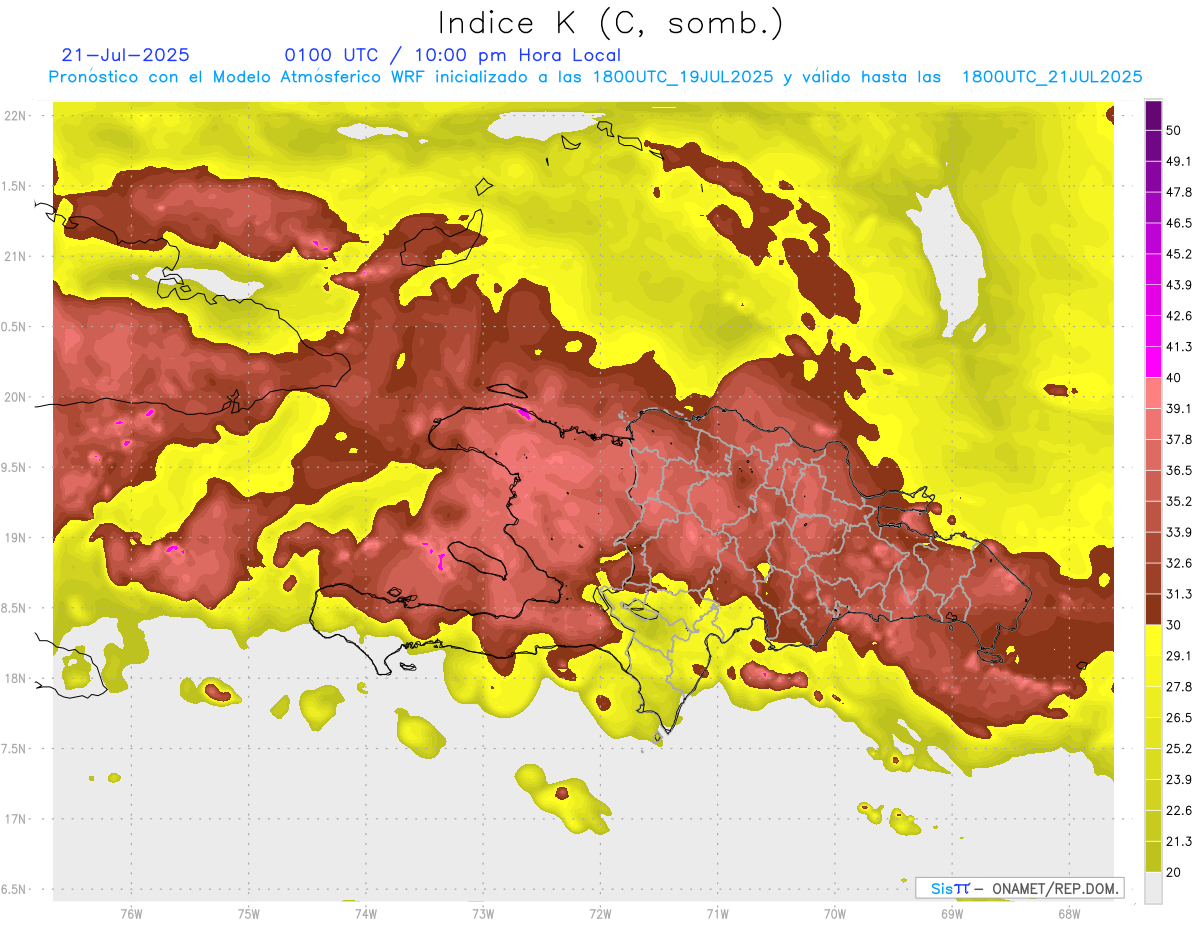Click the legend value '42.6'
The width and height of the screenshot is (1200, 927).
(x=1179, y=316)
